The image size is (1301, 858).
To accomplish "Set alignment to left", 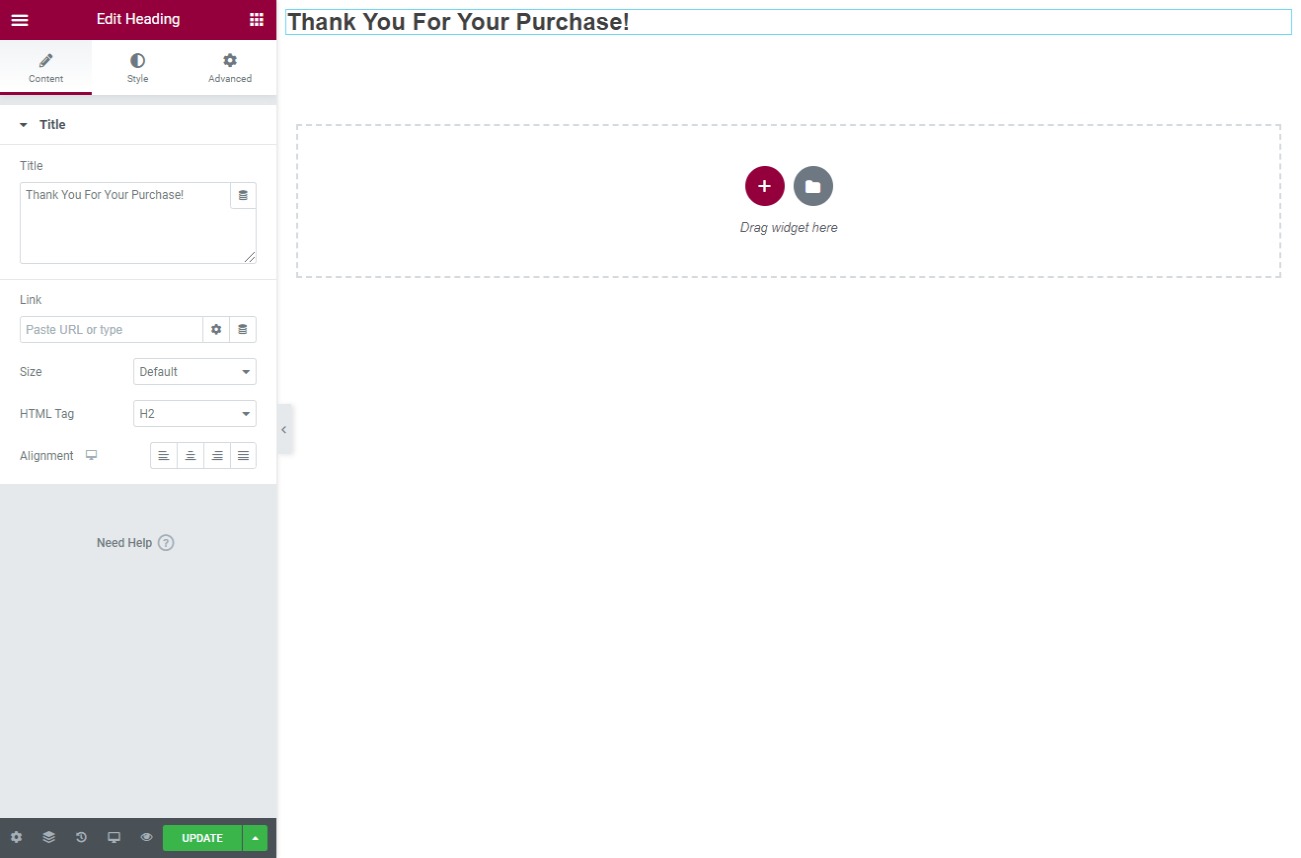I will coord(164,456).
